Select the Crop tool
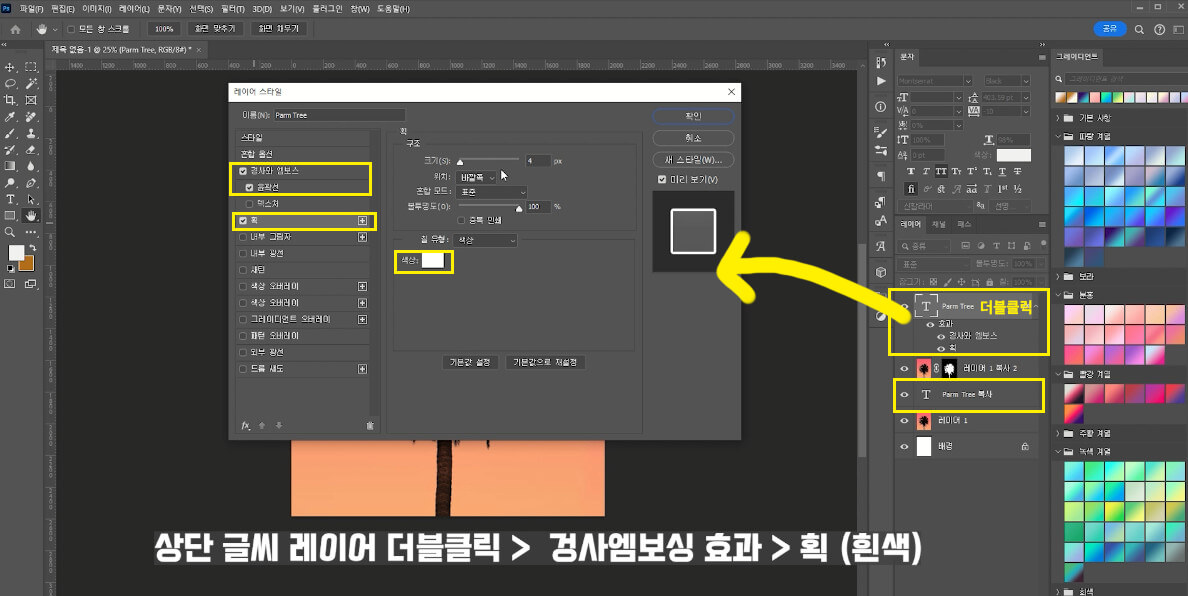 pyautogui.click(x=10, y=100)
